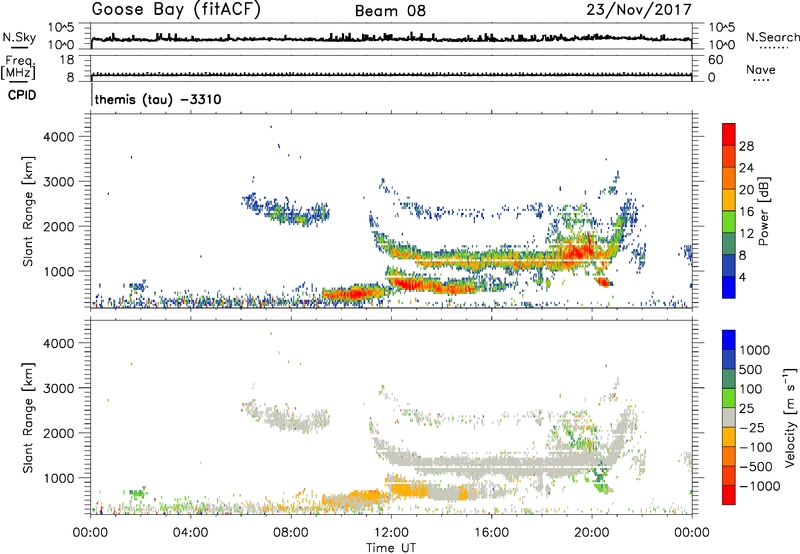Image resolution: width=800 pixels, height=554 pixels.
Task: Click the 'N.Search' legend label
Action: (772, 37)
